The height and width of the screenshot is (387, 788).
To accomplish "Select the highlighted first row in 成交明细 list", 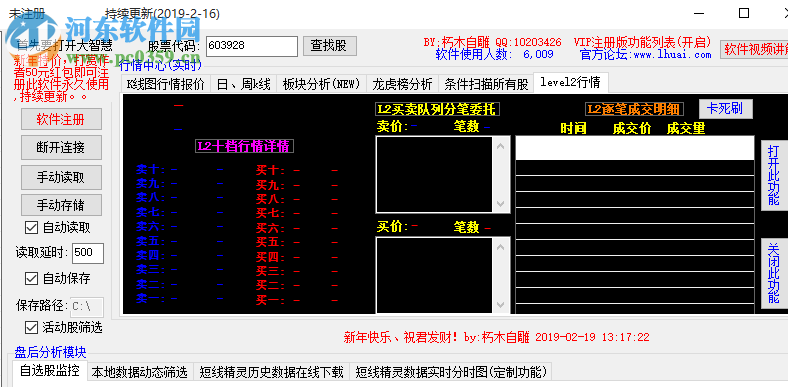I will tap(635, 148).
